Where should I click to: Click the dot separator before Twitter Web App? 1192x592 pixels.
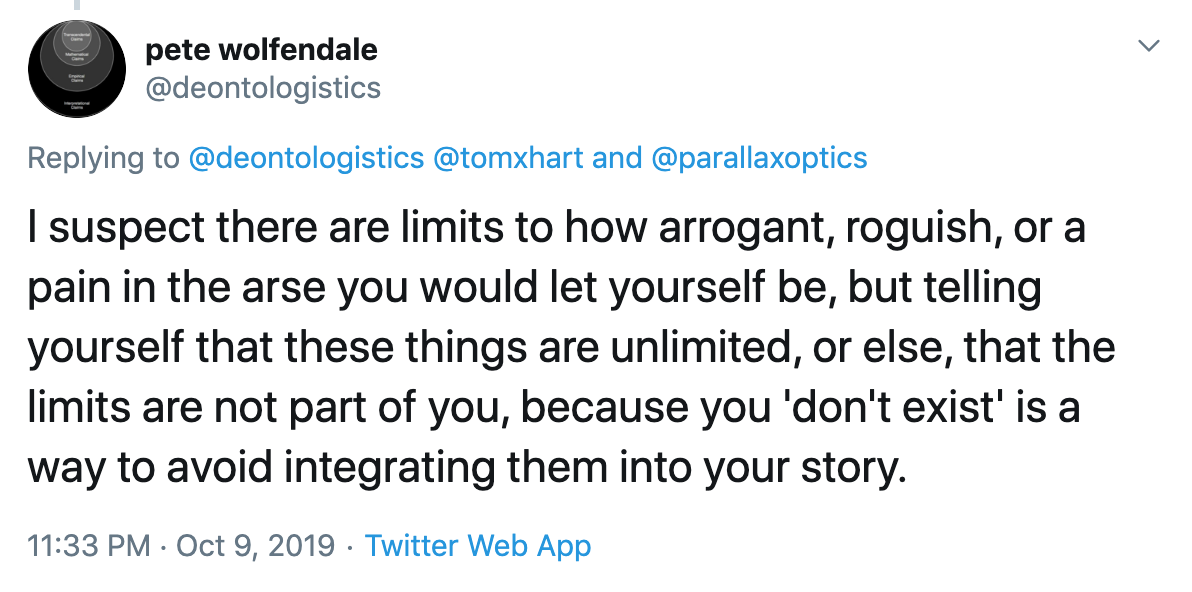(350, 546)
